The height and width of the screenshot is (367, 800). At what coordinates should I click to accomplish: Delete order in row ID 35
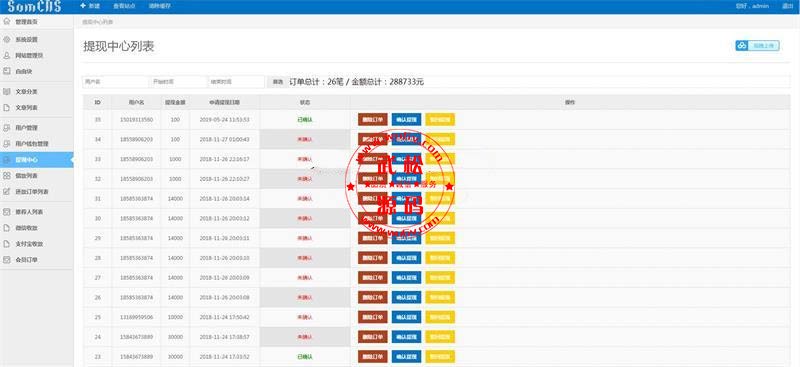pyautogui.click(x=372, y=119)
